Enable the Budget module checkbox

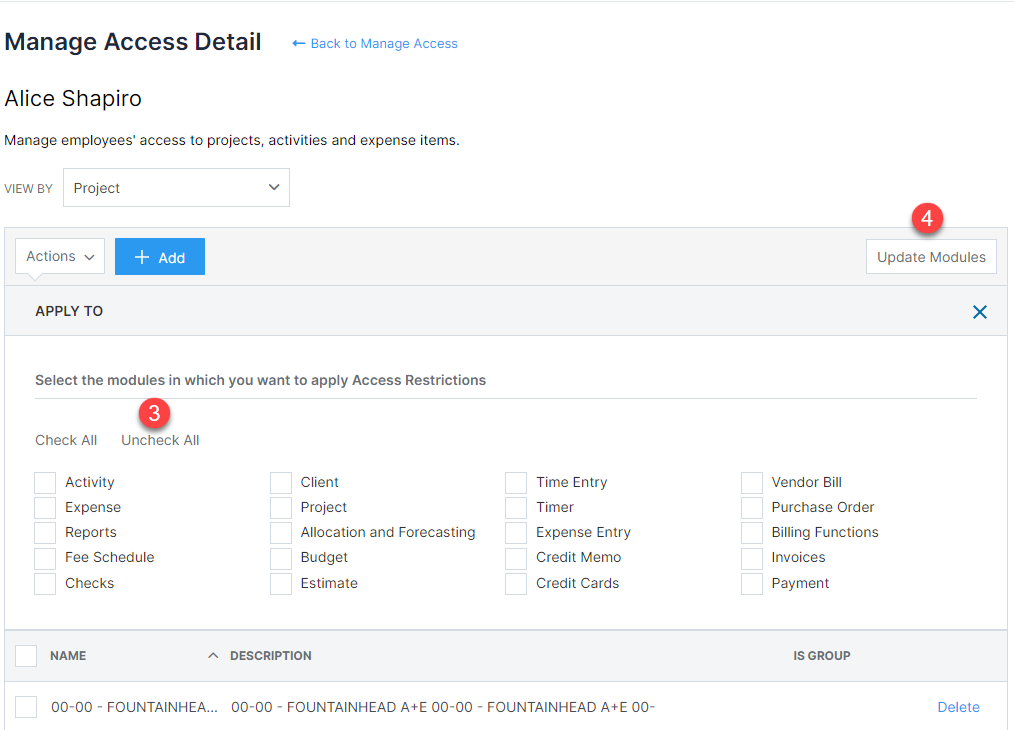[x=280, y=557]
